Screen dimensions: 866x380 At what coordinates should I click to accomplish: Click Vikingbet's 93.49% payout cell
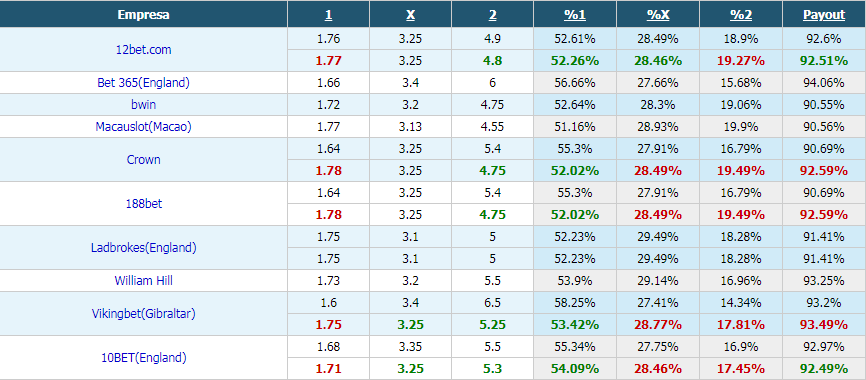[824, 324]
